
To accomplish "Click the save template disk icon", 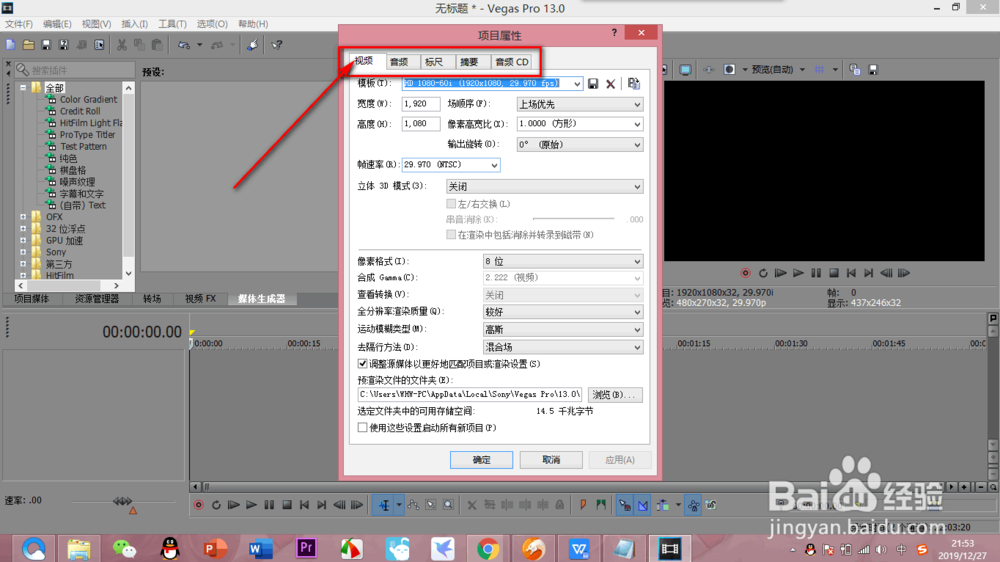I will tap(593, 84).
